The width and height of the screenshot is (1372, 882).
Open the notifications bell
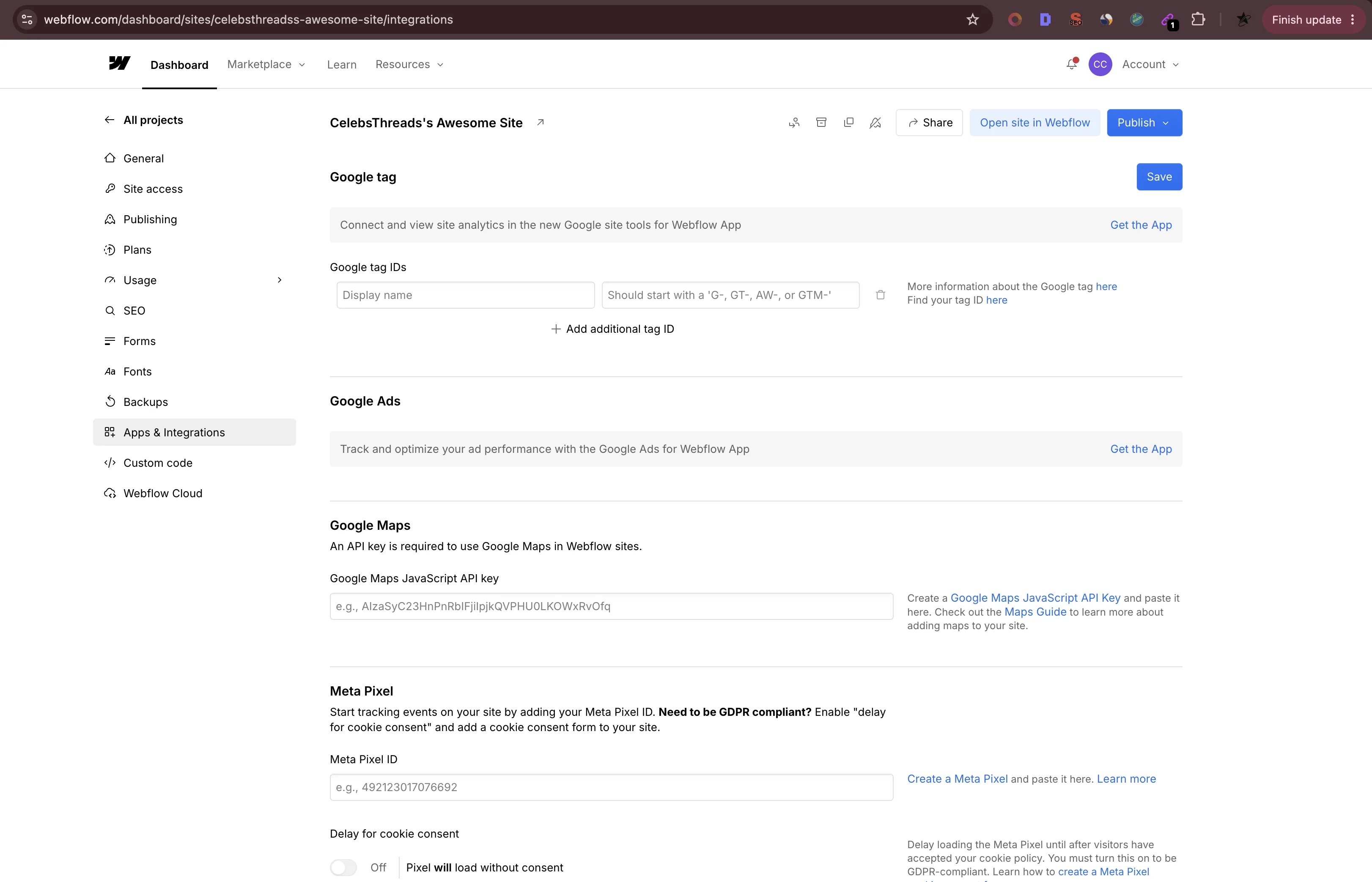pyautogui.click(x=1071, y=64)
